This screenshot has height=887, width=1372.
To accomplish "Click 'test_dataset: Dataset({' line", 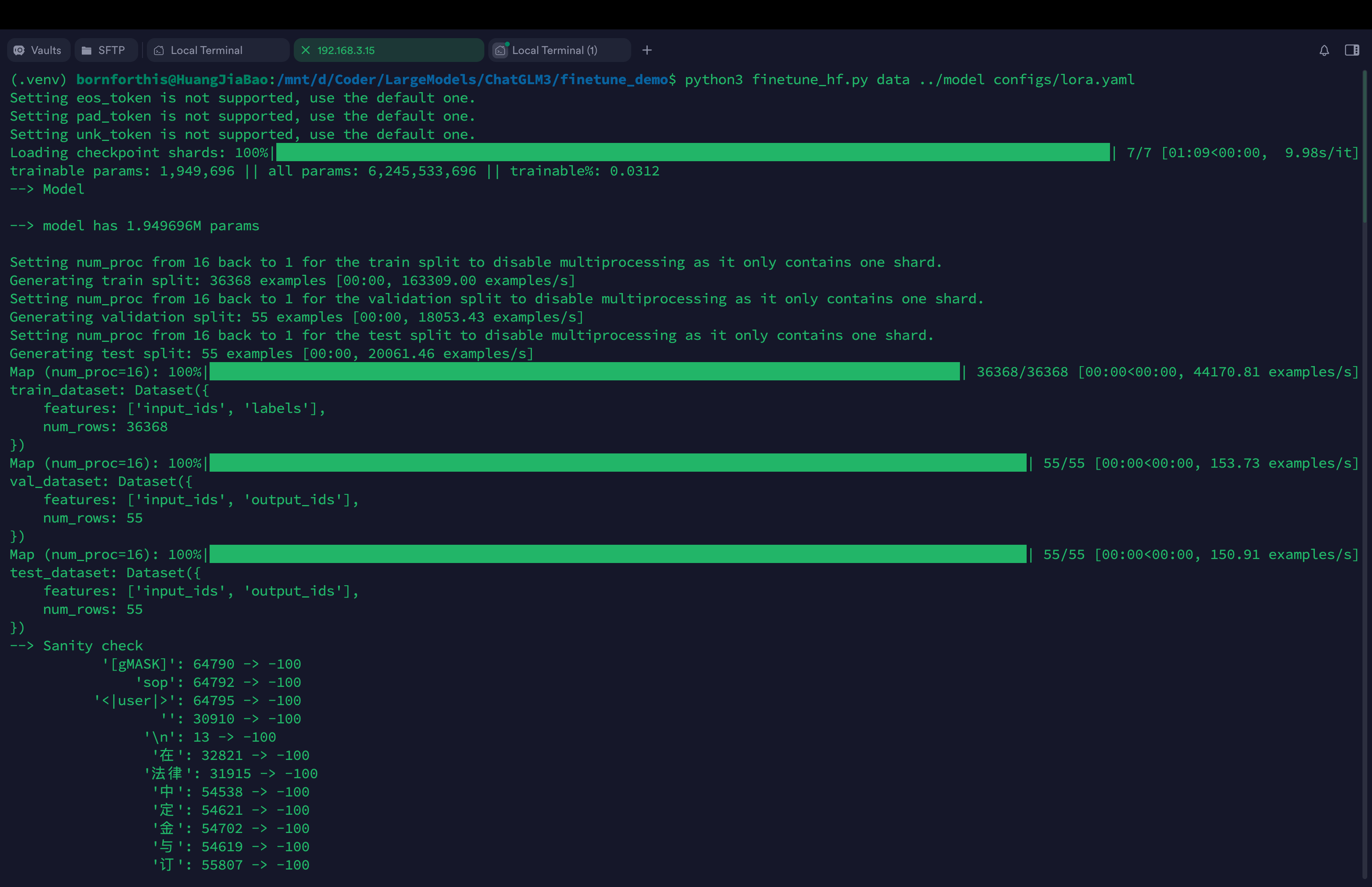I will [105, 573].
